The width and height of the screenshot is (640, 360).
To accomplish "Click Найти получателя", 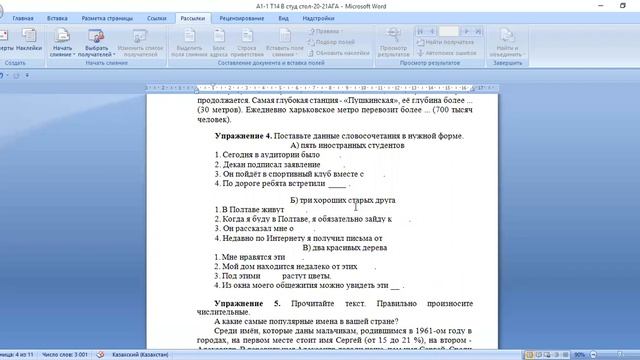I will [x=445, y=42].
